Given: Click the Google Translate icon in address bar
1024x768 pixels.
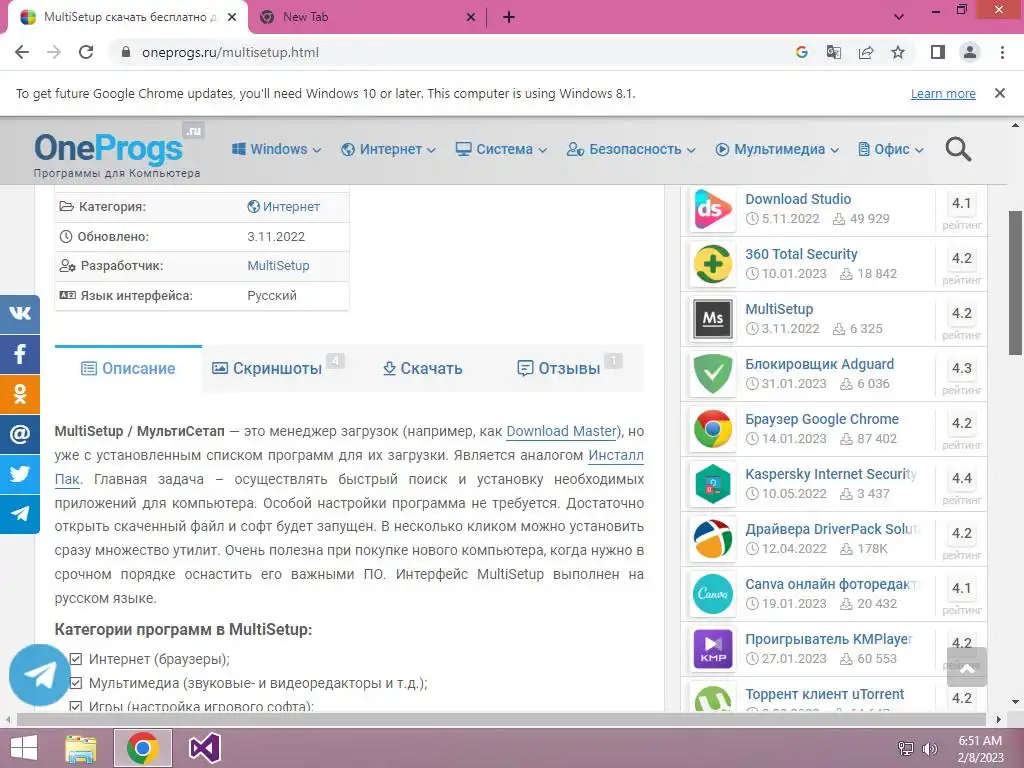Looking at the screenshot, I should coord(833,52).
